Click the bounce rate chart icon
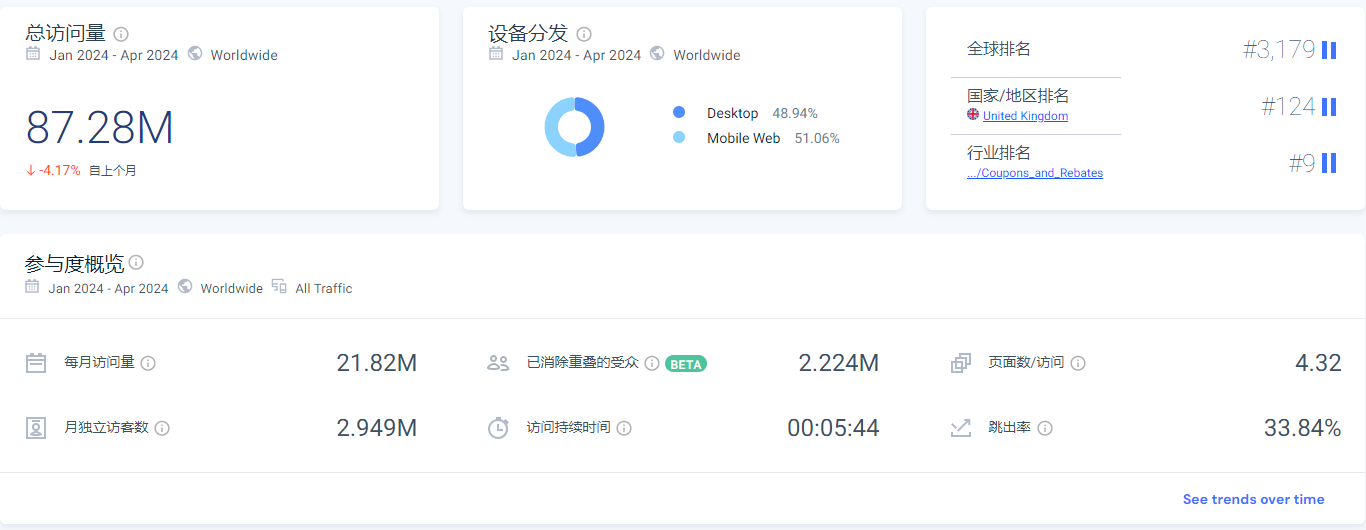Screen dimensions: 1366x530 (961, 428)
